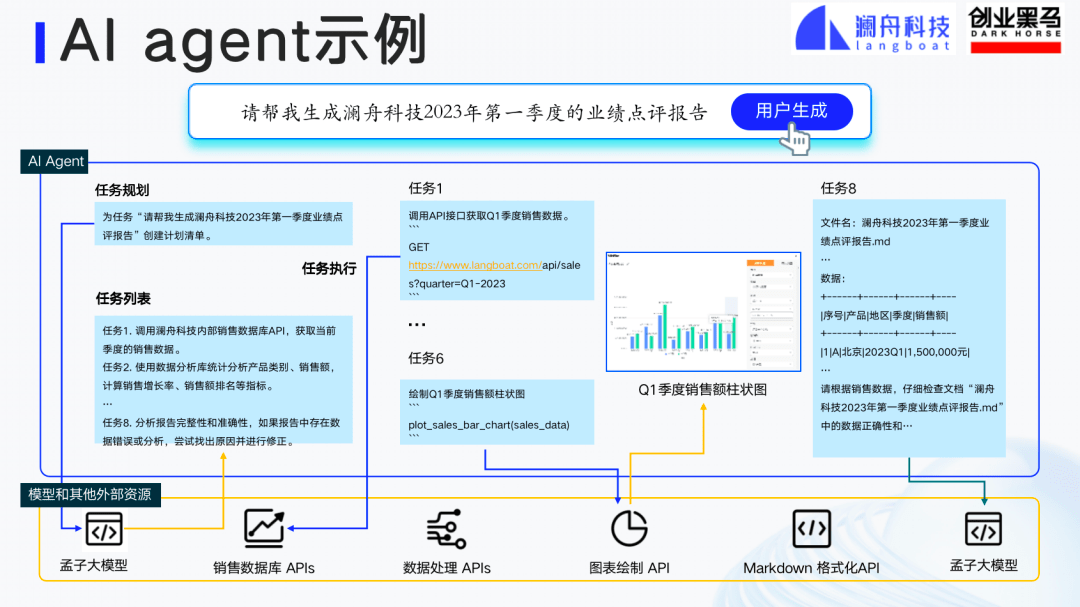Click the 图表绘制 API pie chart icon
Viewport: 1080px width, 607px height.
(629, 528)
